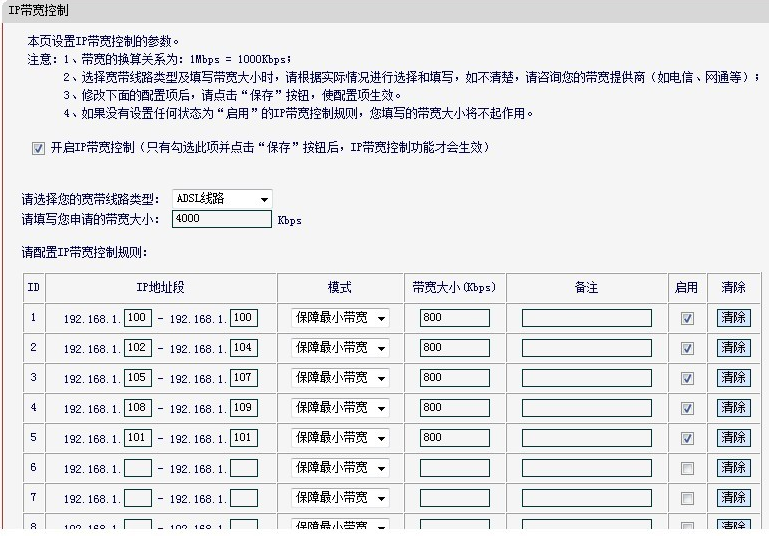Select the 备注 note field in row 5

point(586,438)
